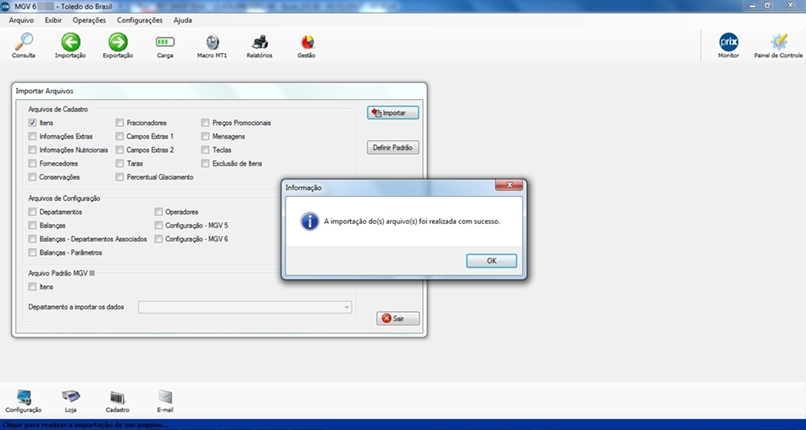
Task: Check the Taras checkbox
Action: click(x=120, y=163)
